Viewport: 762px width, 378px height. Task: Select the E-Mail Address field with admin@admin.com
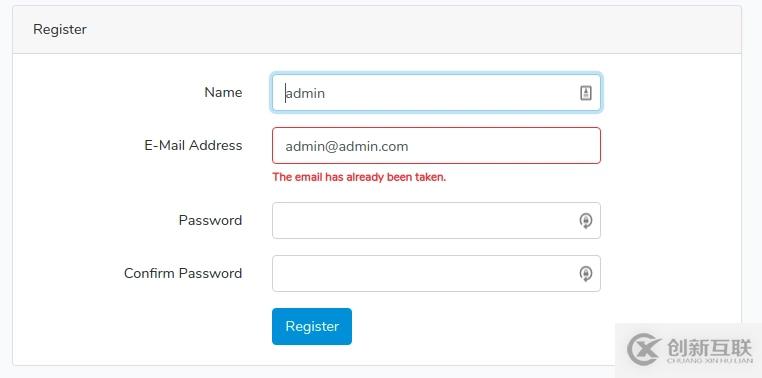coord(436,146)
